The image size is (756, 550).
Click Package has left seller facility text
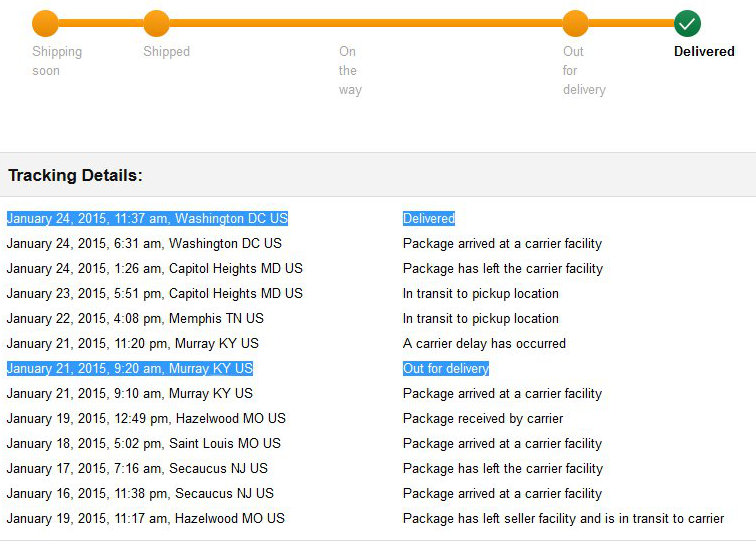563,519
